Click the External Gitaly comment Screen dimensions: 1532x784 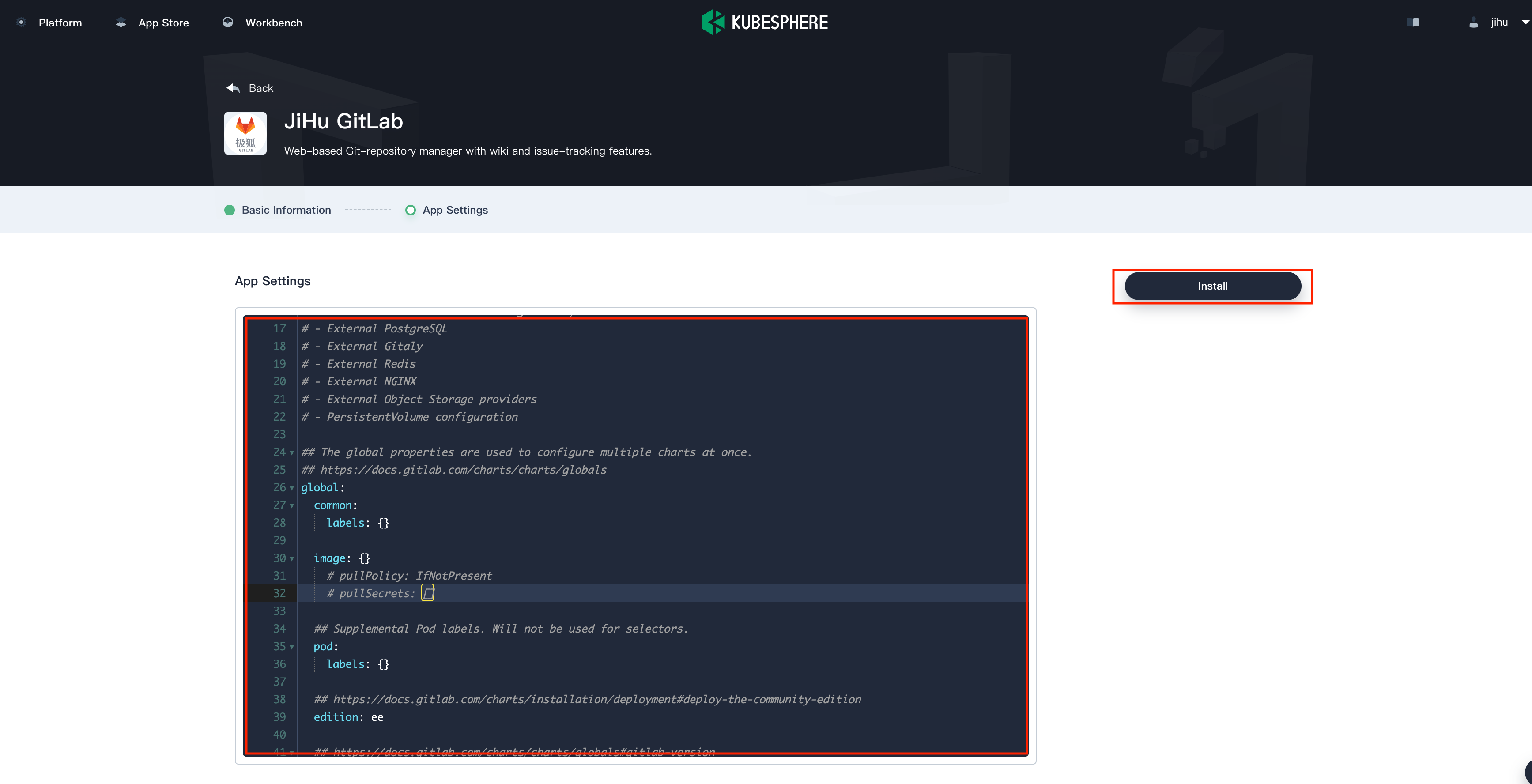click(x=362, y=346)
